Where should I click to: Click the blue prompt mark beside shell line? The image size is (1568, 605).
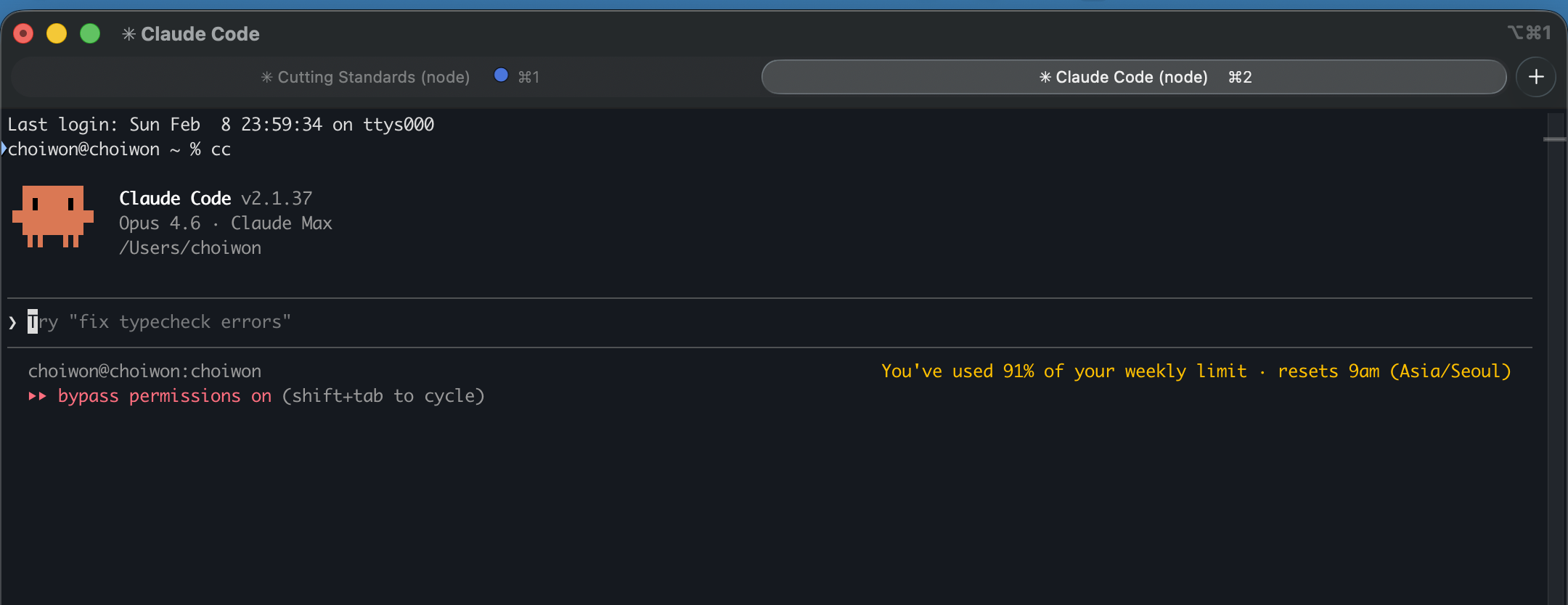coord(4,149)
